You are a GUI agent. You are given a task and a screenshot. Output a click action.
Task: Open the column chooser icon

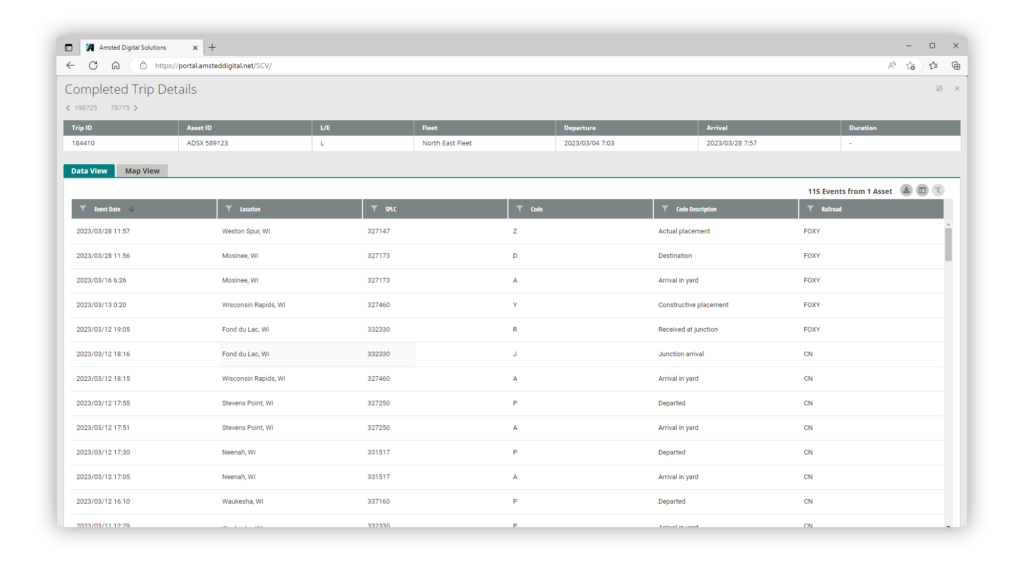point(922,190)
